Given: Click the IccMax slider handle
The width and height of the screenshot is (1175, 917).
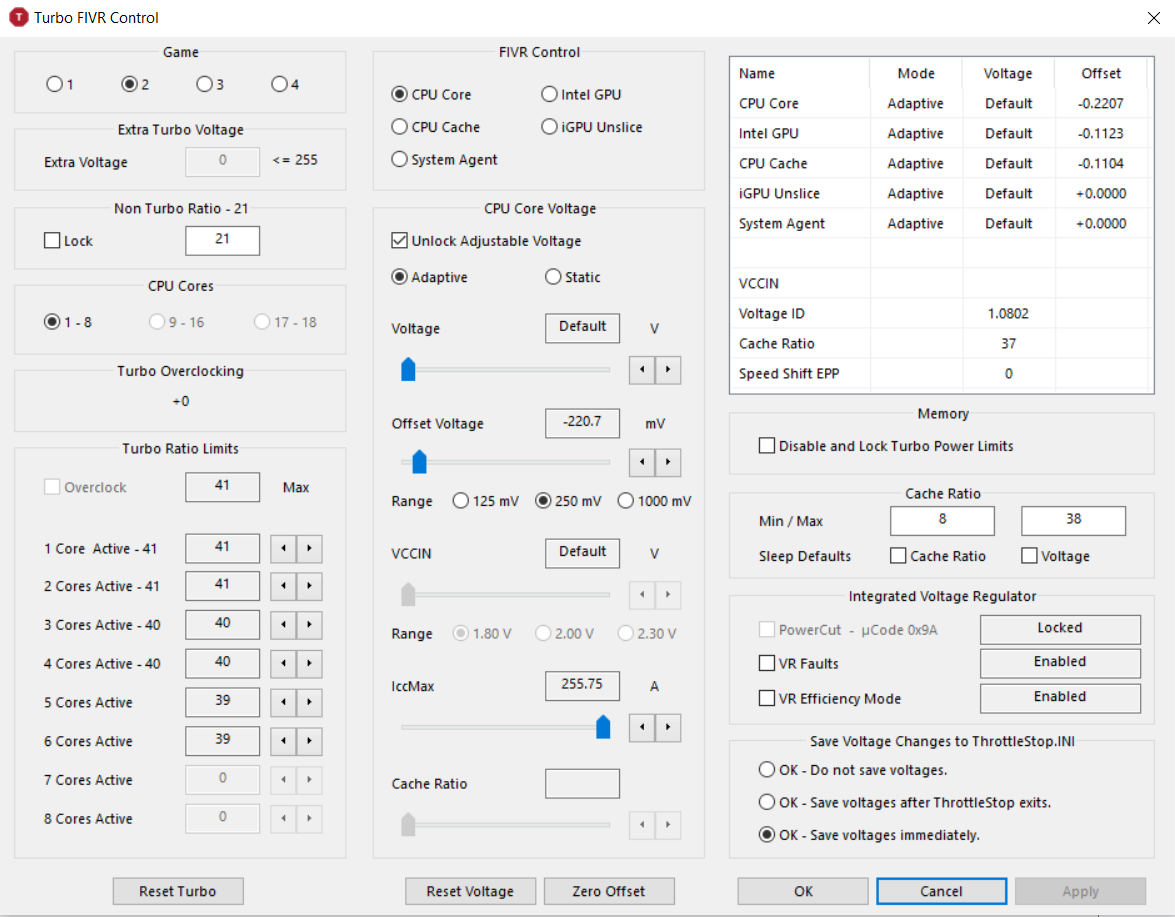Looking at the screenshot, I should click(x=603, y=727).
